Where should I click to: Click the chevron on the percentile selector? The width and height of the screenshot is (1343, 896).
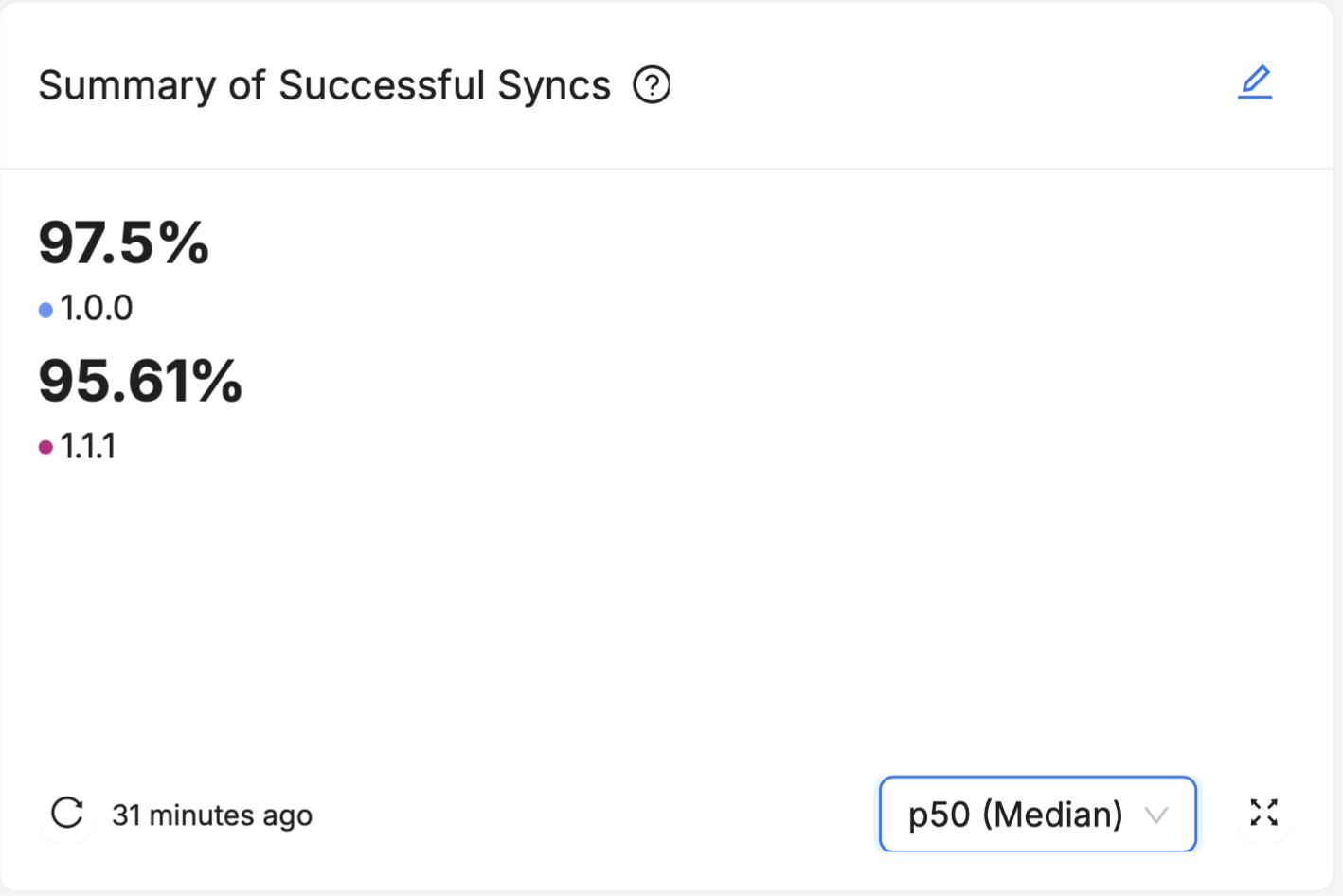tap(1156, 815)
